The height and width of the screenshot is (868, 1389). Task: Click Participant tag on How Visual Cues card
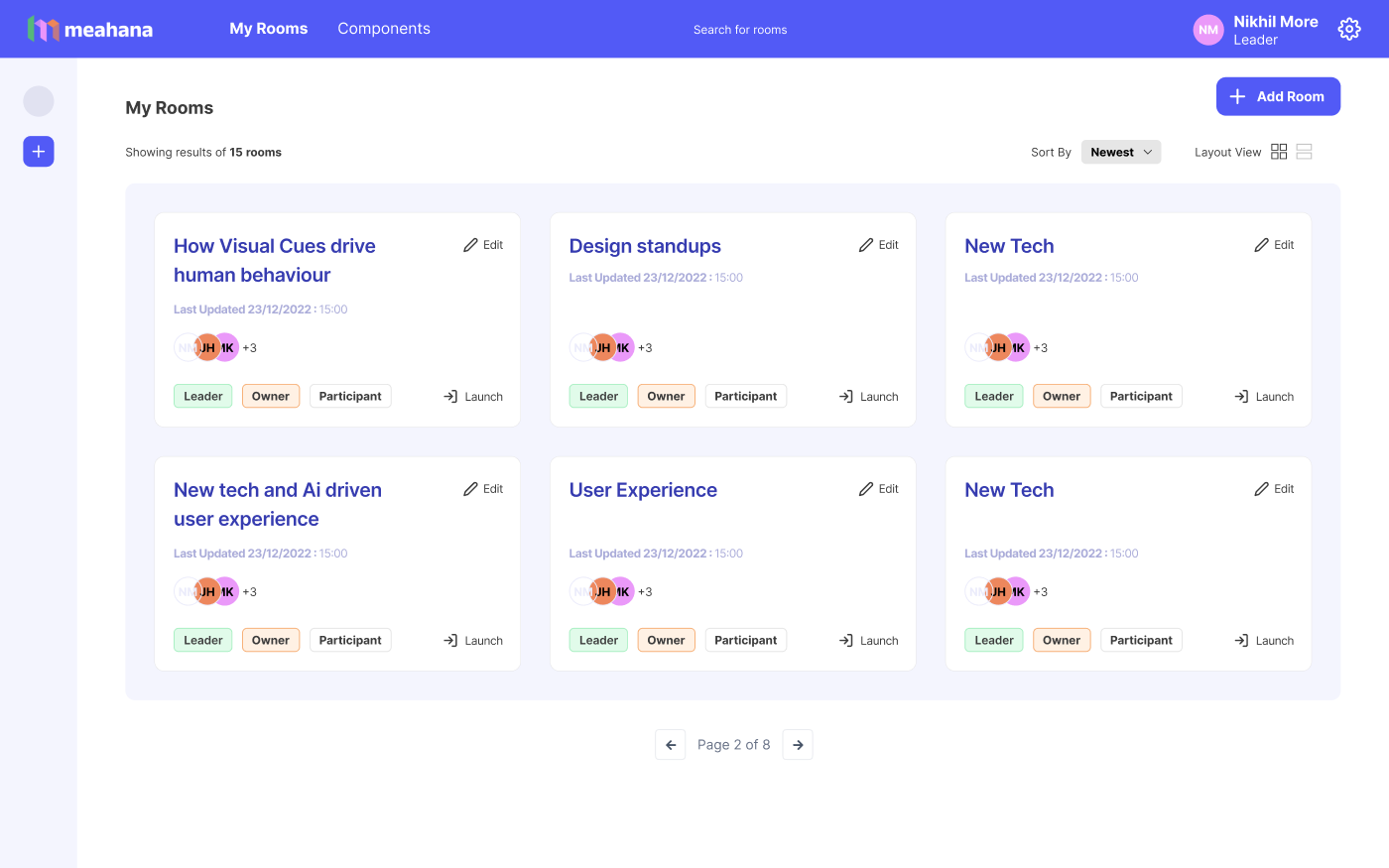[x=350, y=396]
